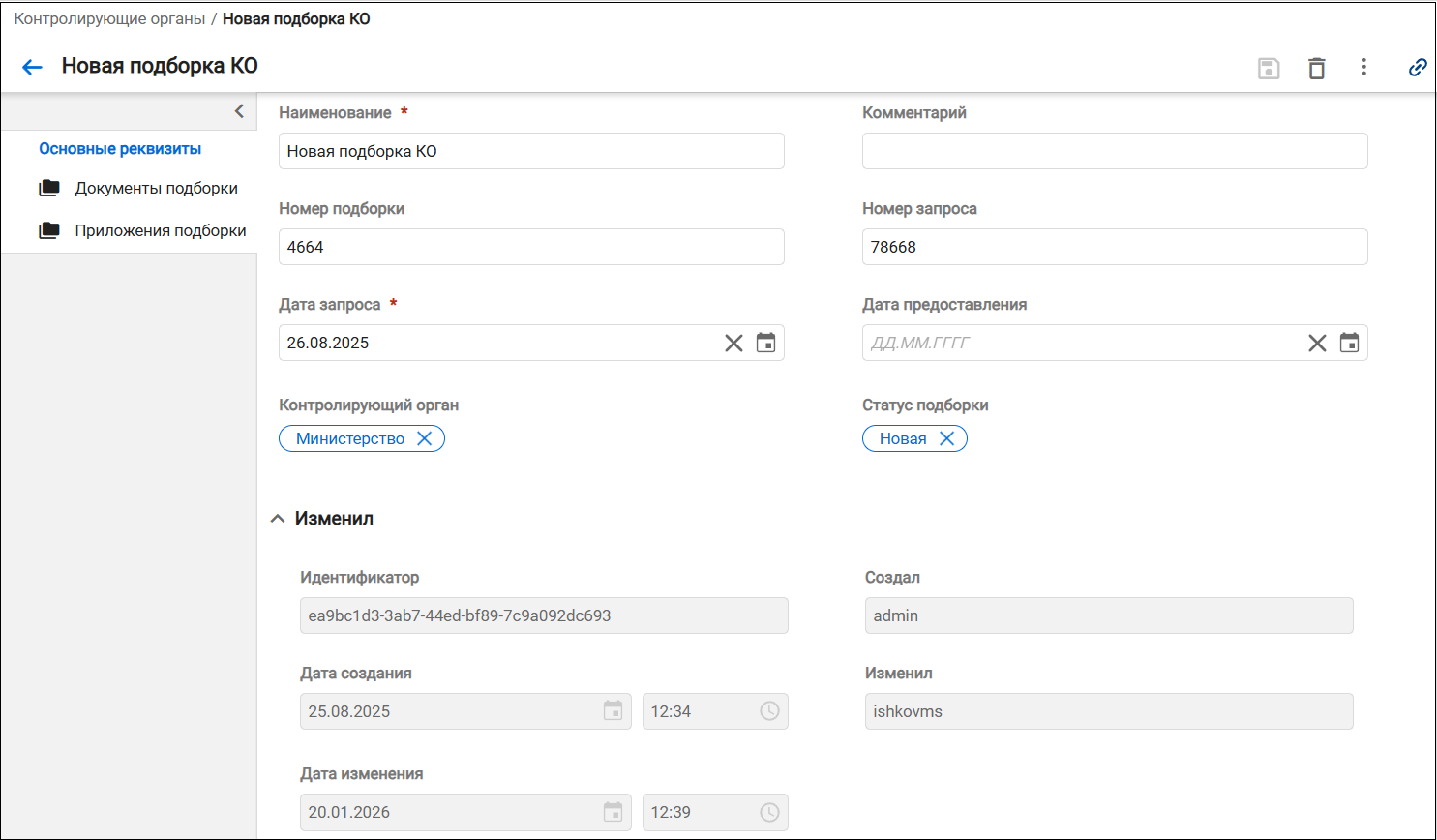This screenshot has width=1437, height=840.
Task: Click clock icon for Дата создания time
Action: tap(769, 711)
